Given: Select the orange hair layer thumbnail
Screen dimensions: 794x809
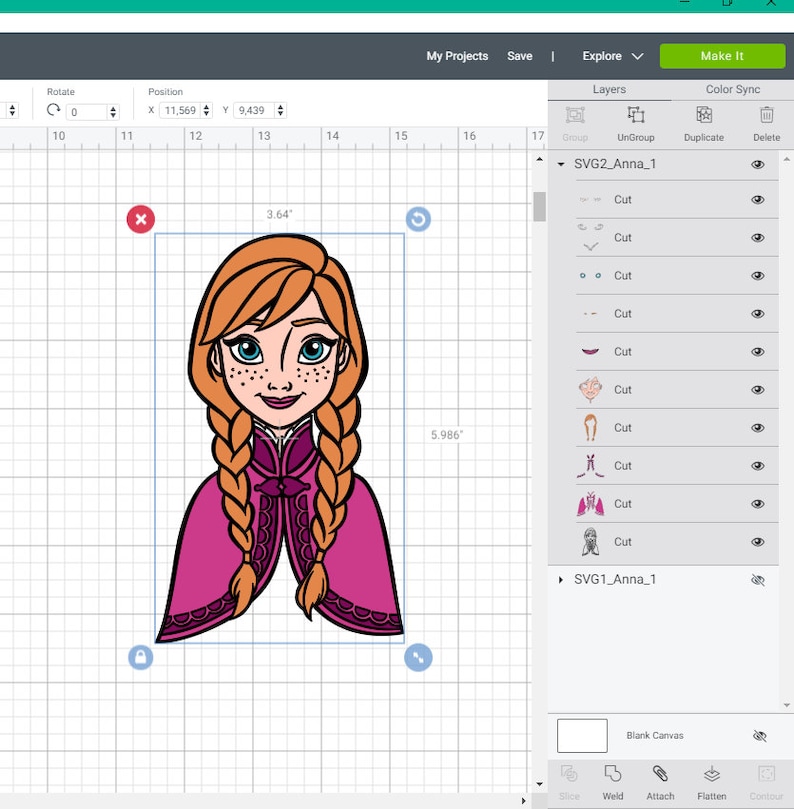Looking at the screenshot, I should click(x=590, y=427).
